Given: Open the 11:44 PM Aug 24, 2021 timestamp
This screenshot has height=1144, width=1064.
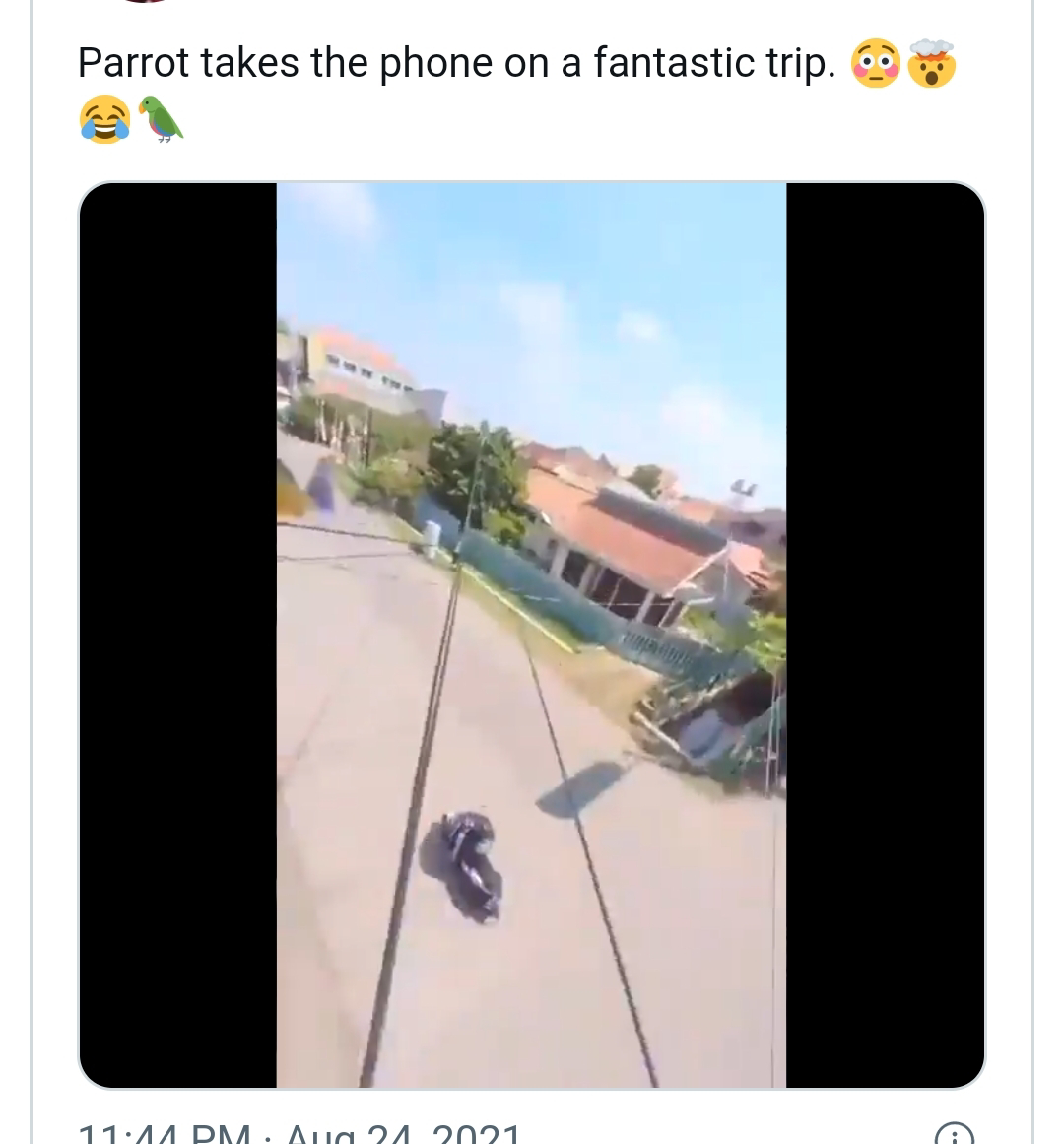Looking at the screenshot, I should tap(299, 1134).
